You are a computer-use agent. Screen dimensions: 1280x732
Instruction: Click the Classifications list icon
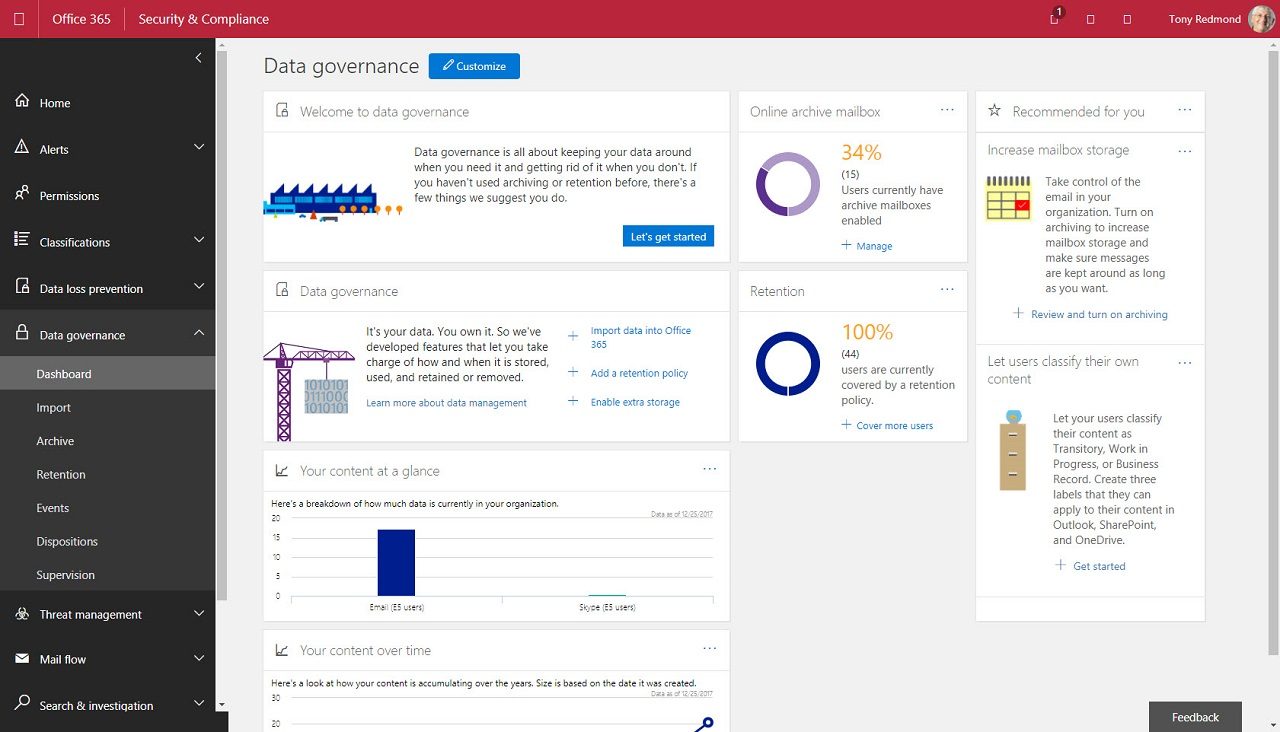click(22, 241)
